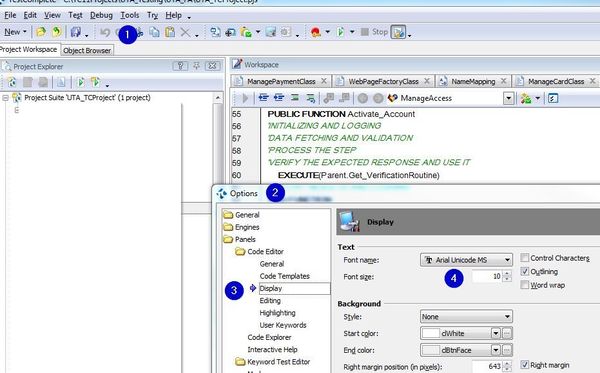Open the Tools menu

pos(130,15)
